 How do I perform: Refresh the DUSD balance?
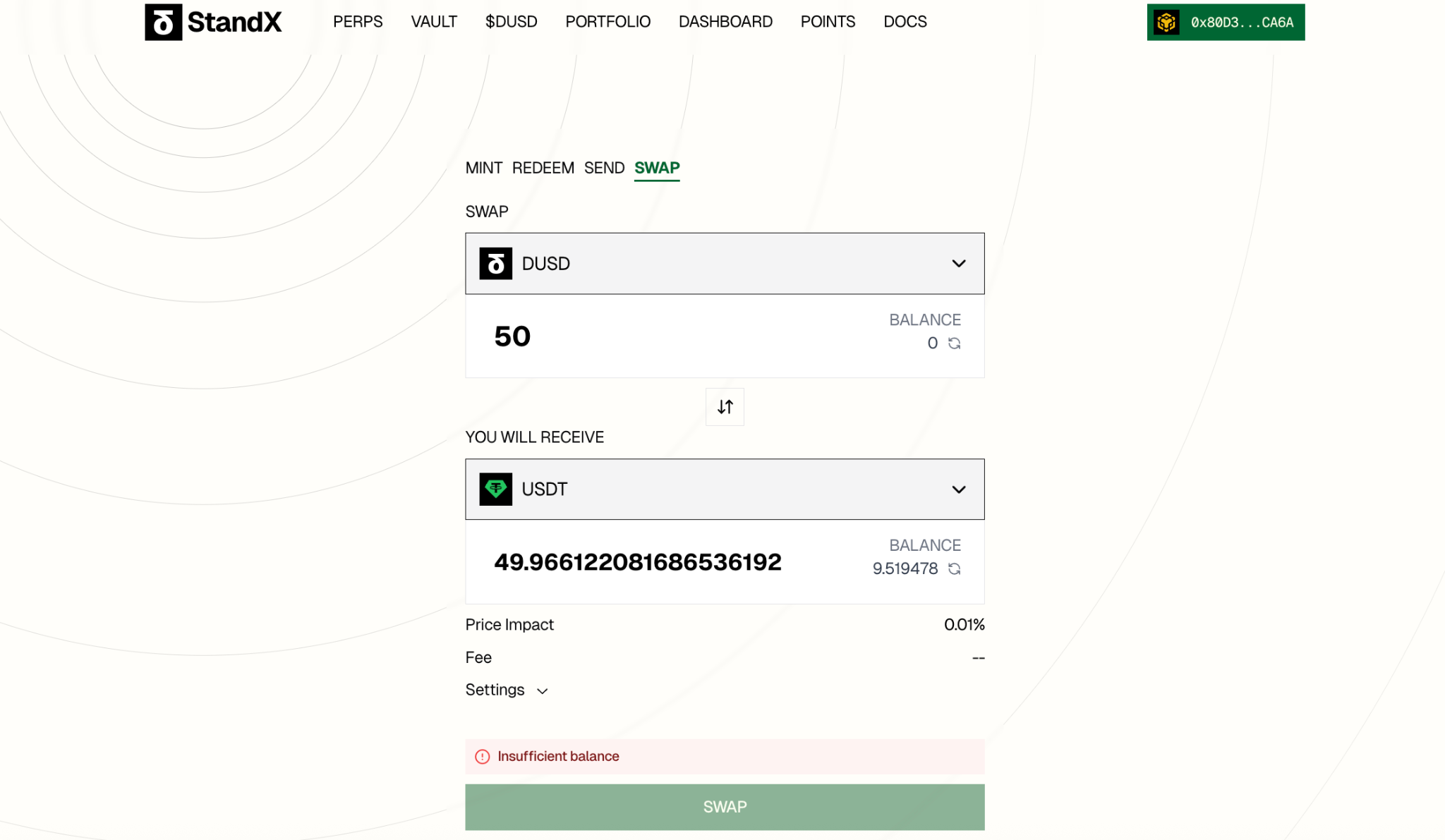954,343
